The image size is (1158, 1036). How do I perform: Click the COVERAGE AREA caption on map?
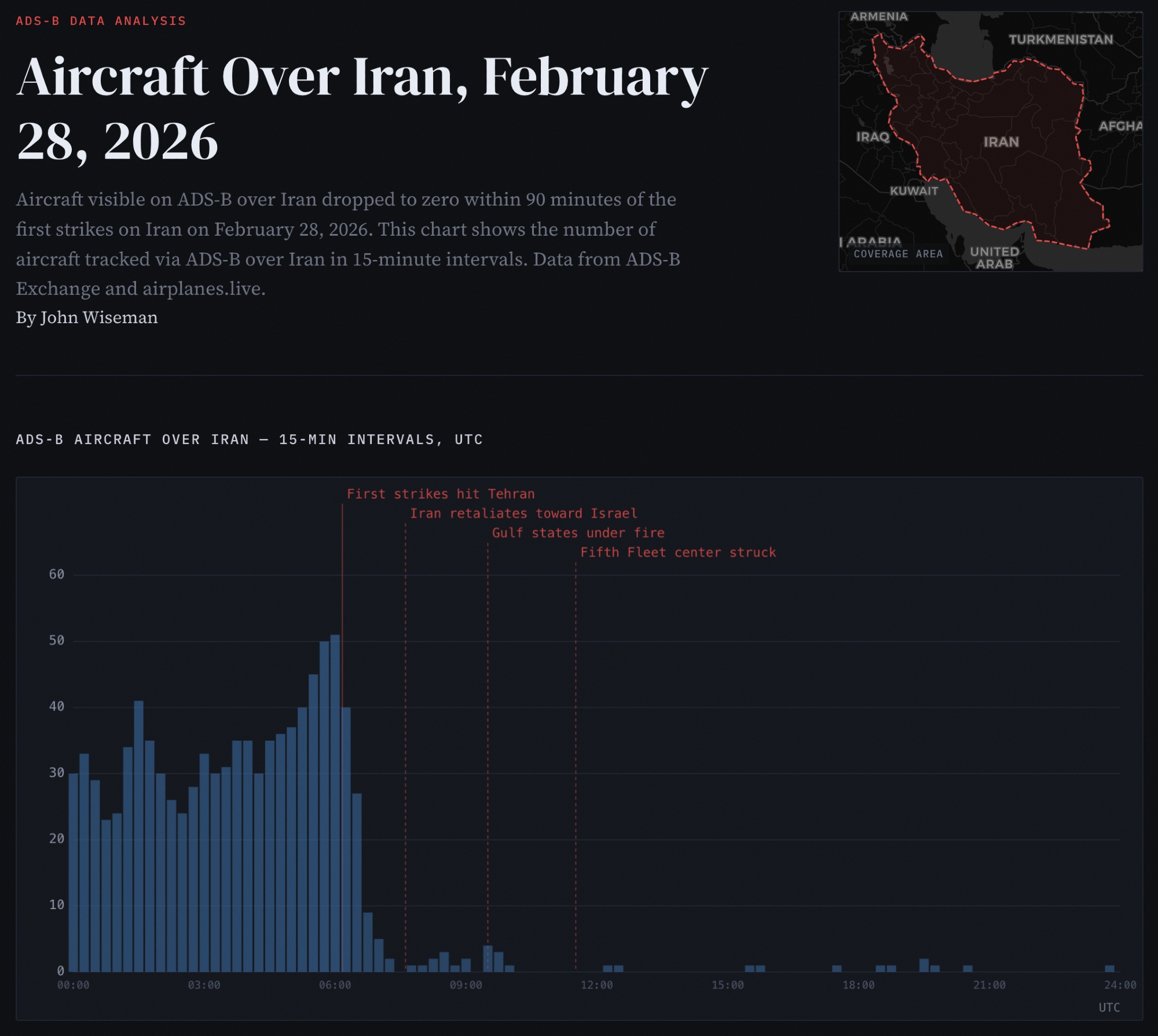click(x=898, y=254)
